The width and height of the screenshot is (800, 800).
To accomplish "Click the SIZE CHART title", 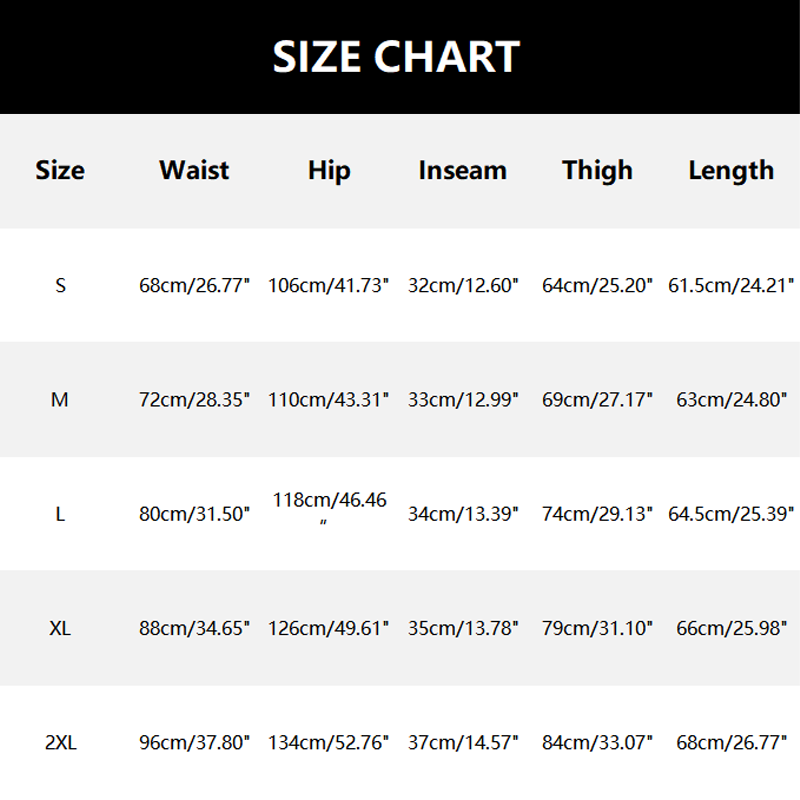I will pos(397,57).
